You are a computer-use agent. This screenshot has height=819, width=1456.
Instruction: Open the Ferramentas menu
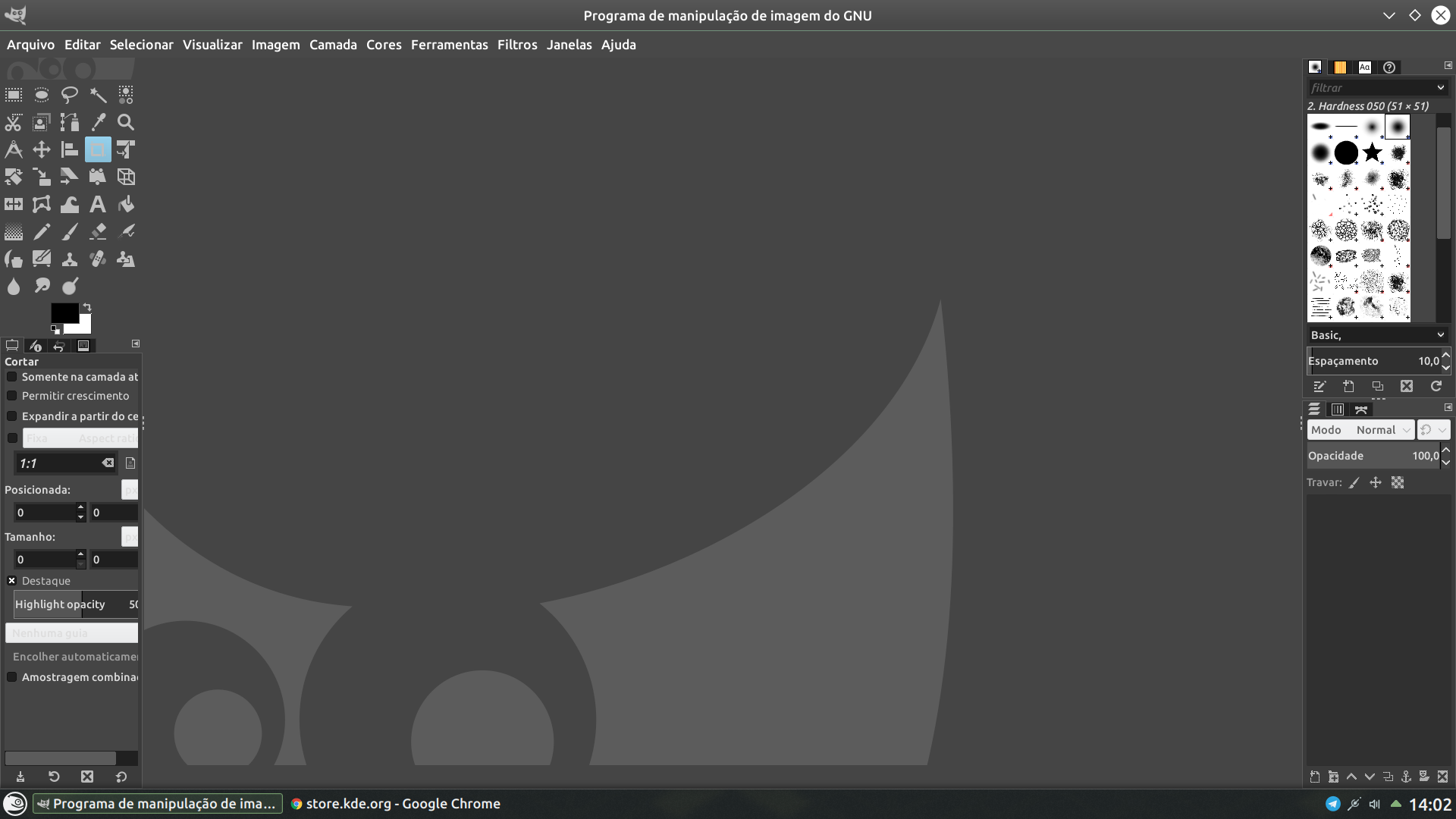pyautogui.click(x=450, y=45)
